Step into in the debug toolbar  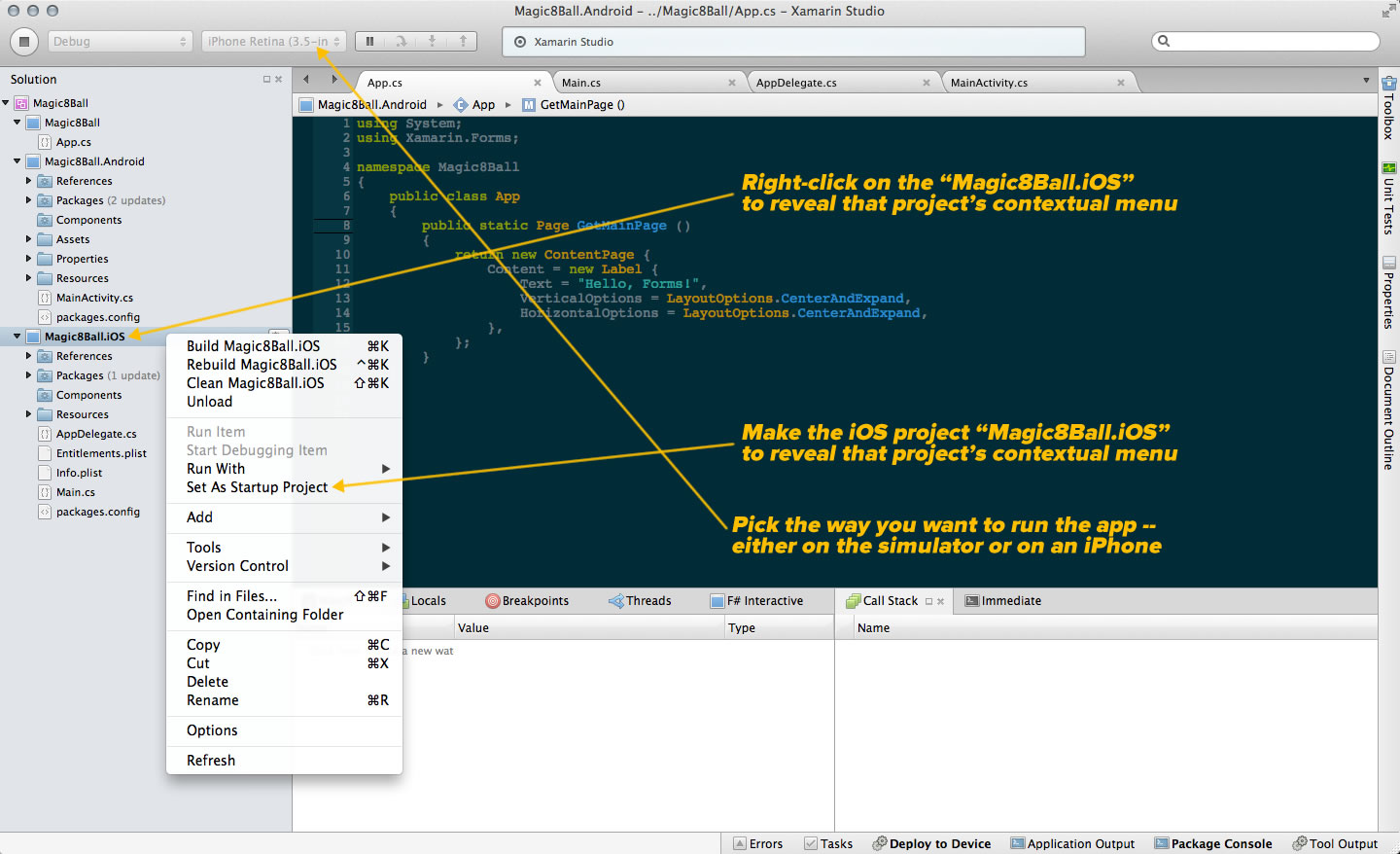432,41
